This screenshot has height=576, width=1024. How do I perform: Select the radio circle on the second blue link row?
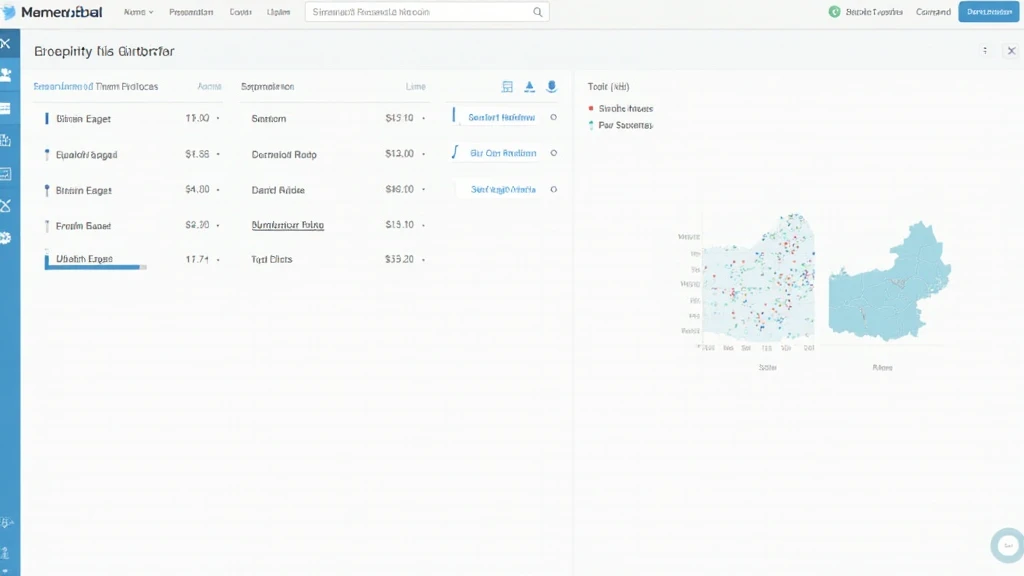[x=554, y=154]
